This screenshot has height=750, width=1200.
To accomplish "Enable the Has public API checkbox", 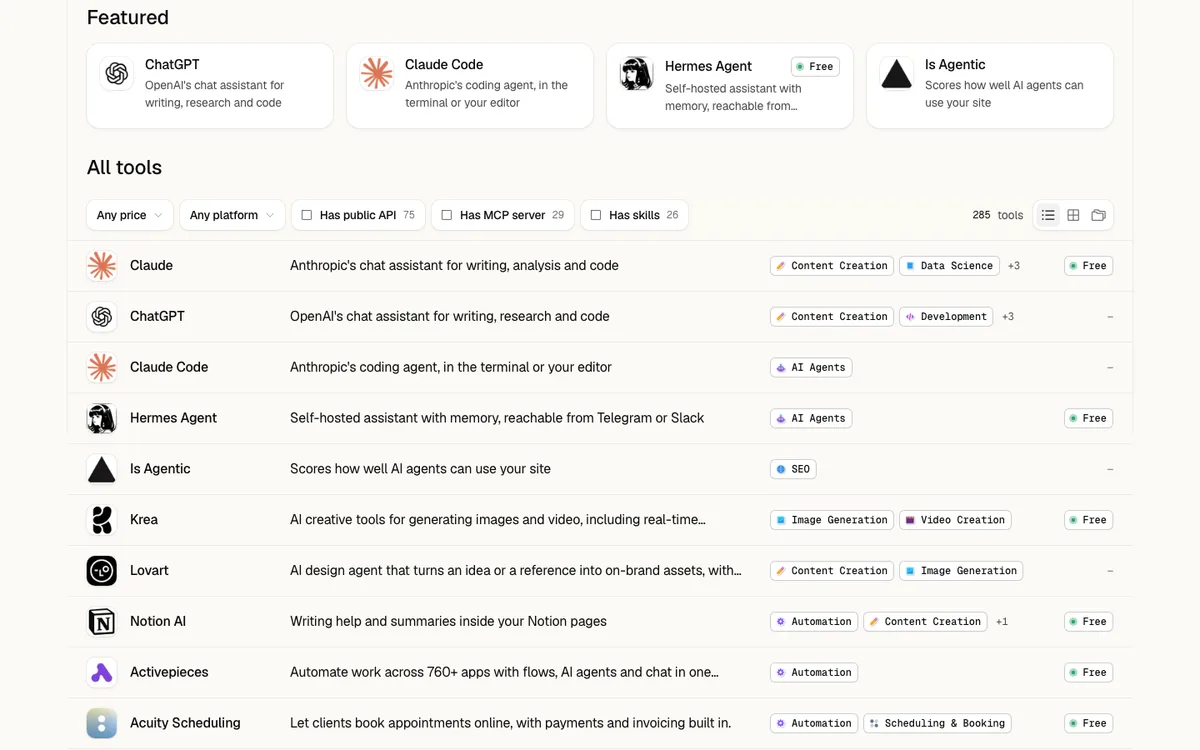I will [x=307, y=215].
